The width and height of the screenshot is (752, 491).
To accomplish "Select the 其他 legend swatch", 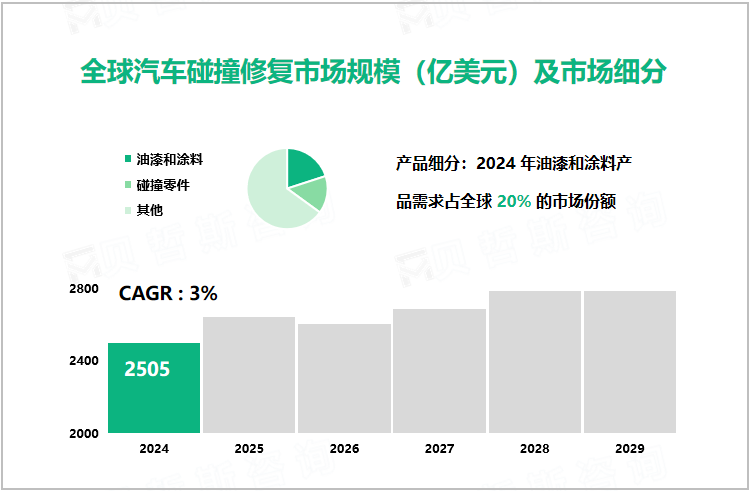I will click(128, 210).
